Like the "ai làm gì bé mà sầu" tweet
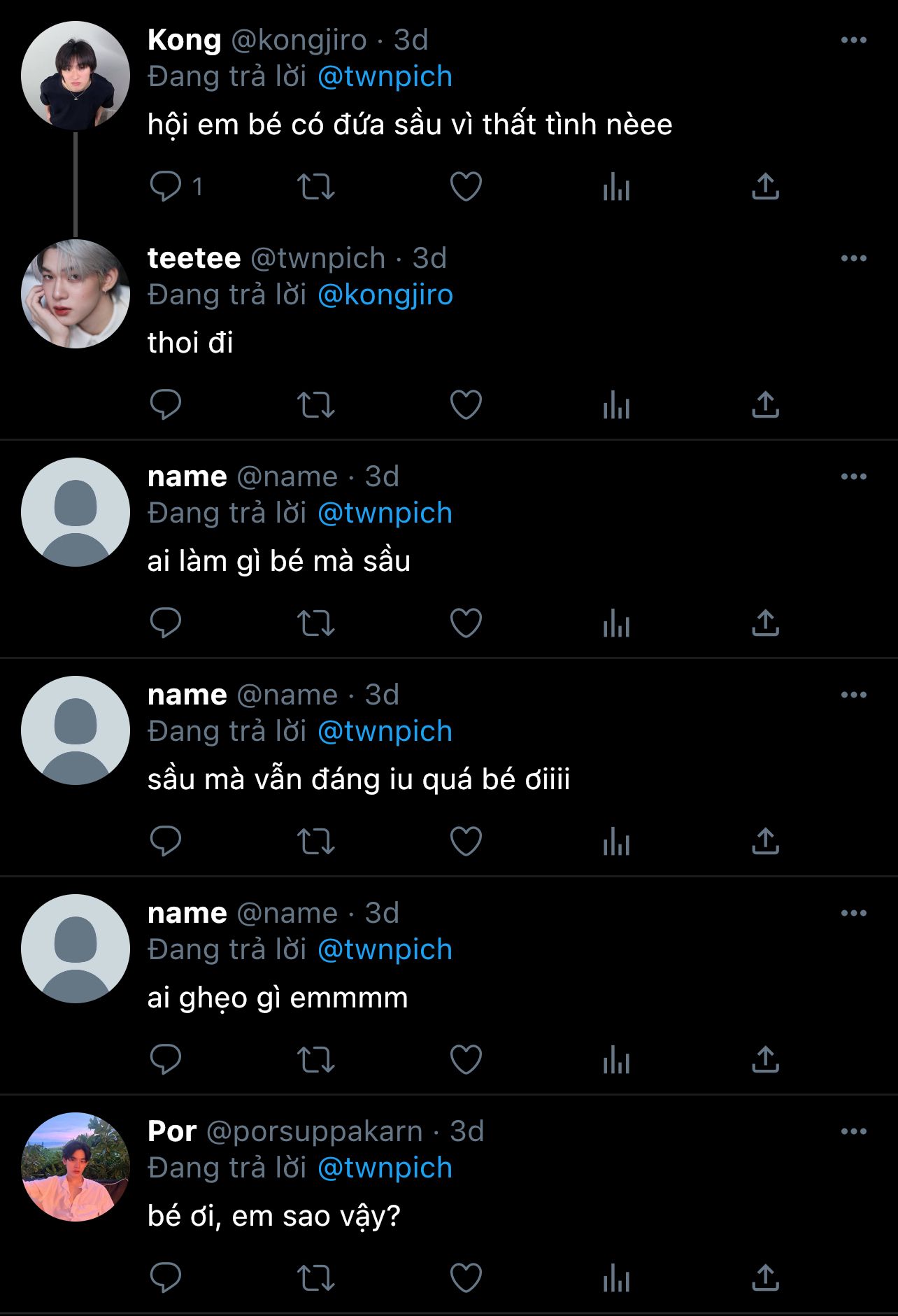The image size is (898, 1316). [x=466, y=623]
